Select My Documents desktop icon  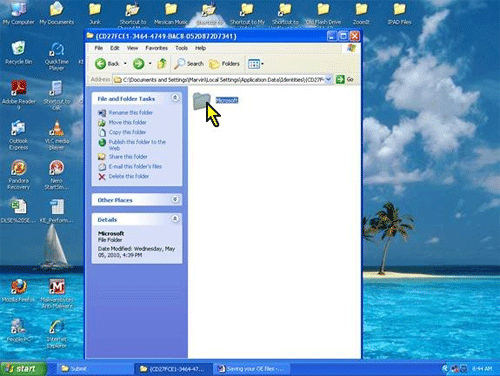pyautogui.click(x=57, y=13)
